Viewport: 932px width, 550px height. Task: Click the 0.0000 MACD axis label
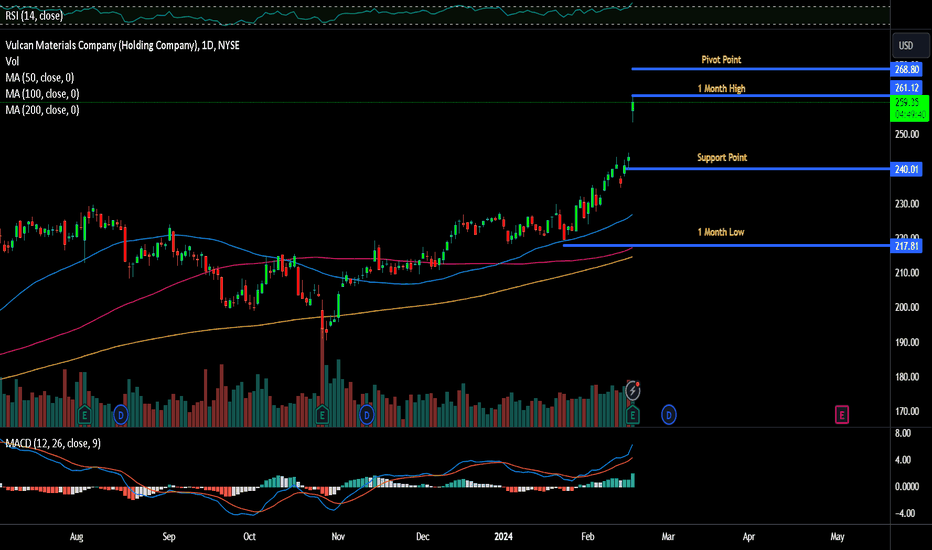pyautogui.click(x=907, y=486)
